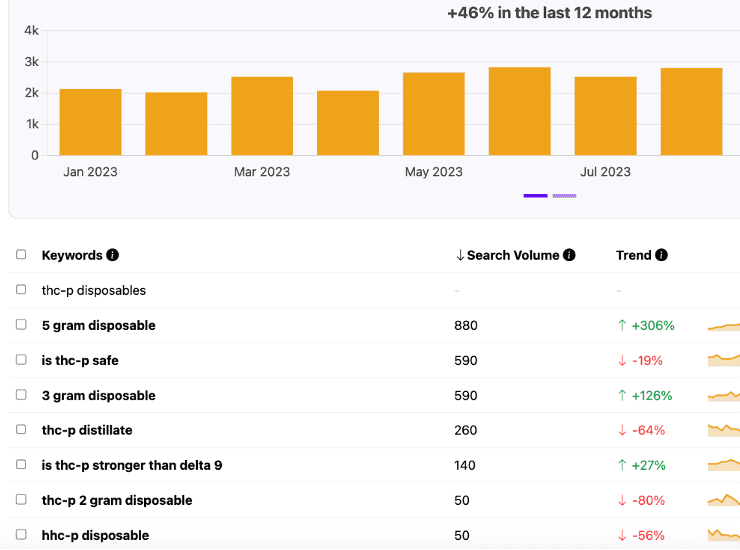Click the sparkline for 5 gram disposable
The height and width of the screenshot is (550, 740).
click(x=723, y=326)
